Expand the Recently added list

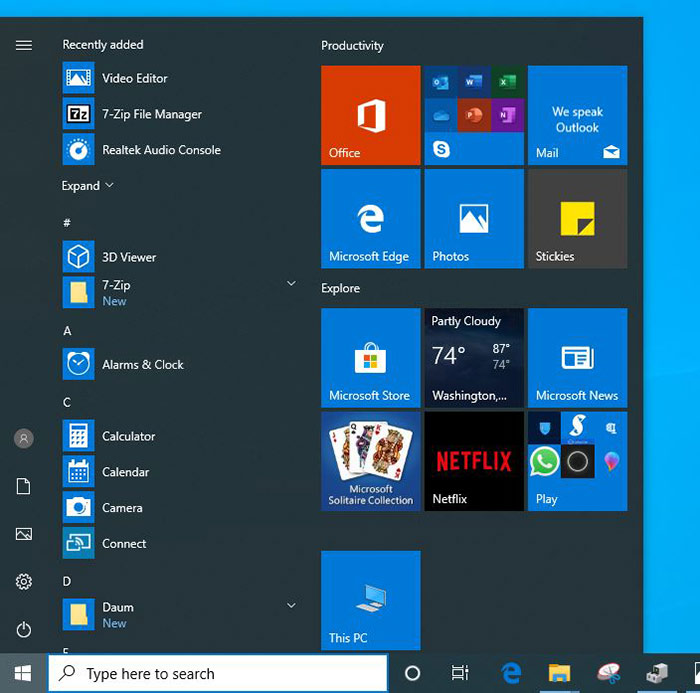[88, 185]
